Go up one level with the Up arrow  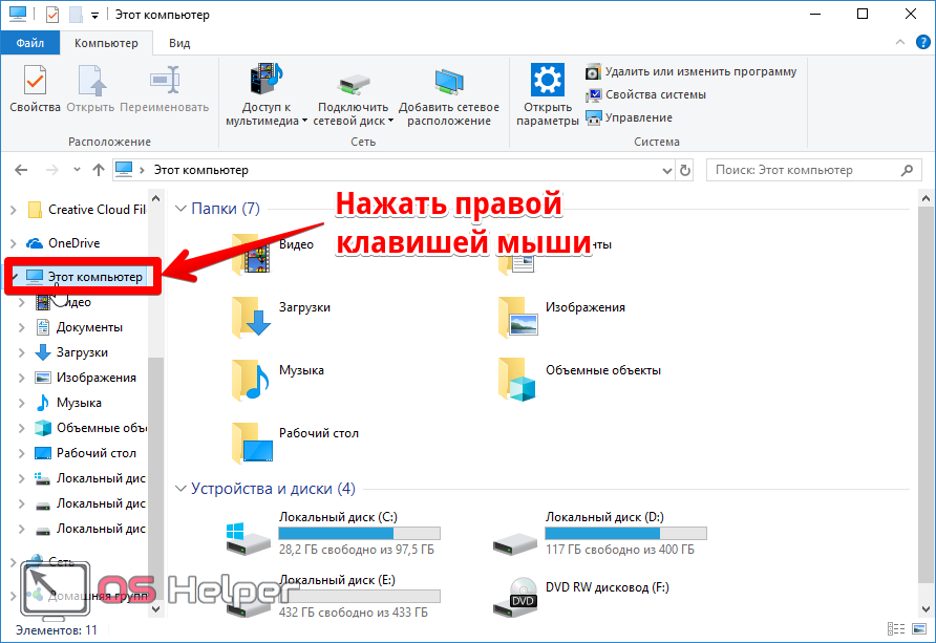[x=98, y=170]
